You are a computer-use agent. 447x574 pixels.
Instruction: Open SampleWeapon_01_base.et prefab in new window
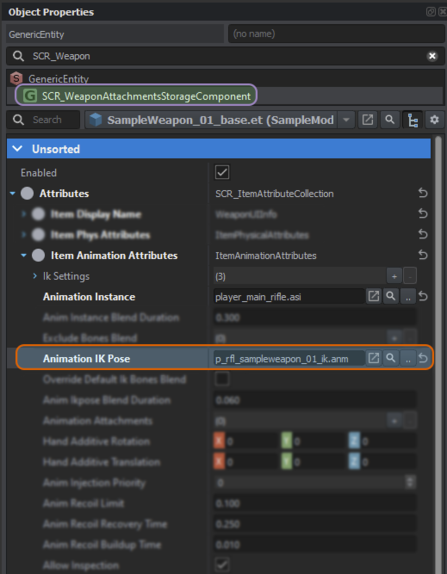tap(368, 120)
